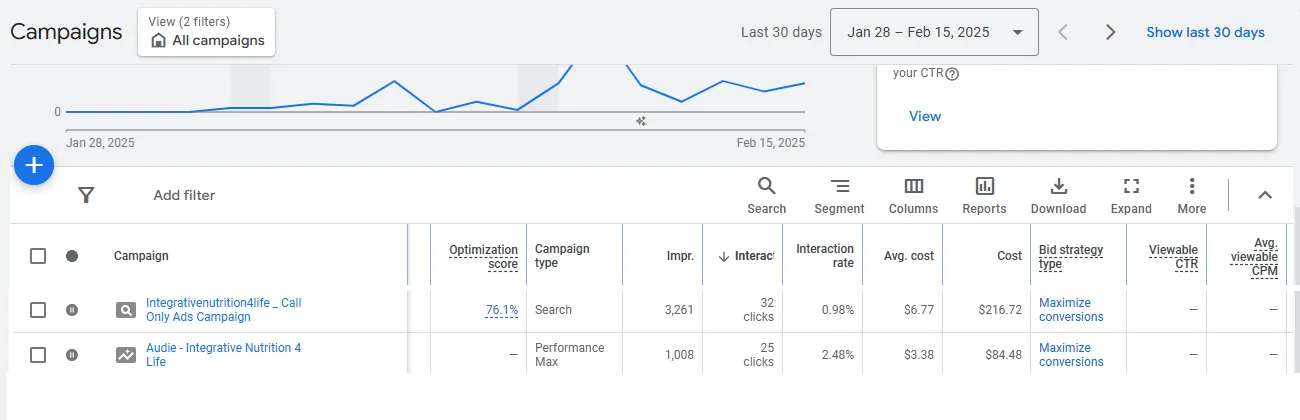Click the blue plus new campaign button
The width and height of the screenshot is (1300, 420).
coord(33,165)
